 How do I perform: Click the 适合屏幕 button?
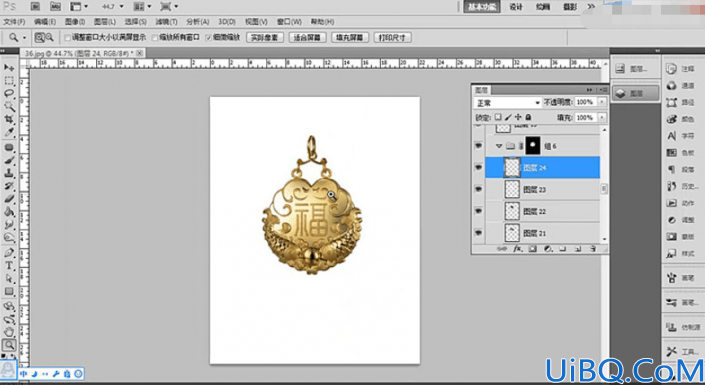click(308, 38)
